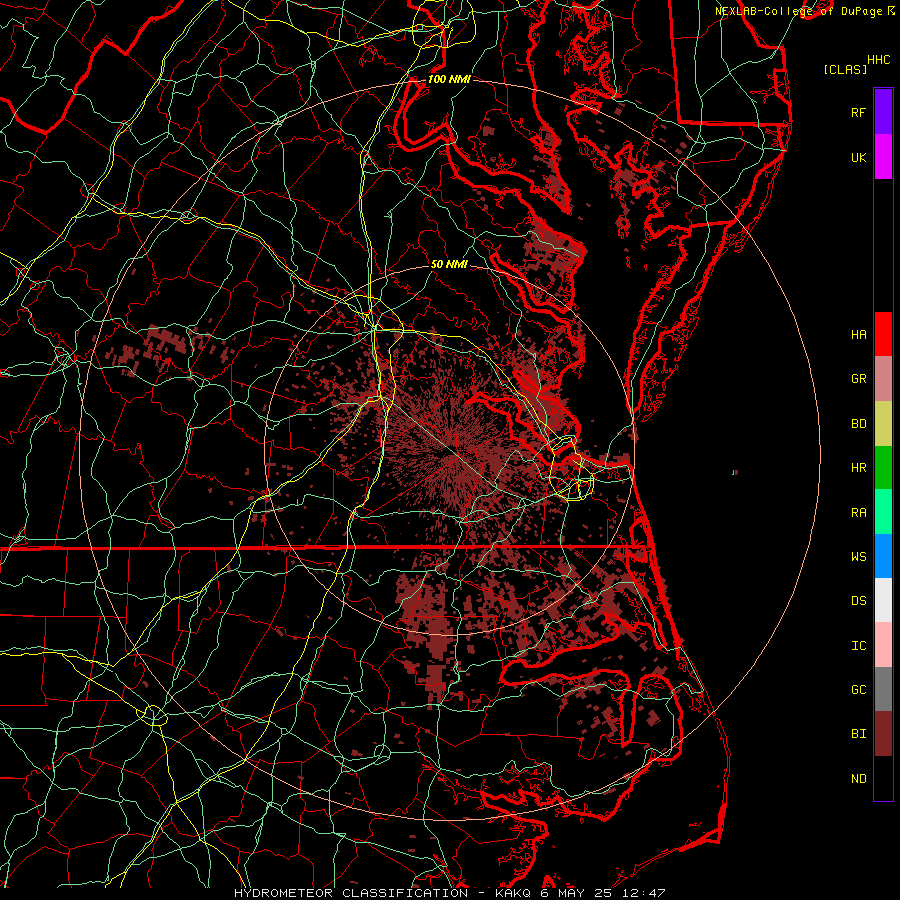Click the 'HR' legend label
Image resolution: width=900 pixels, height=900 pixels.
click(858, 468)
